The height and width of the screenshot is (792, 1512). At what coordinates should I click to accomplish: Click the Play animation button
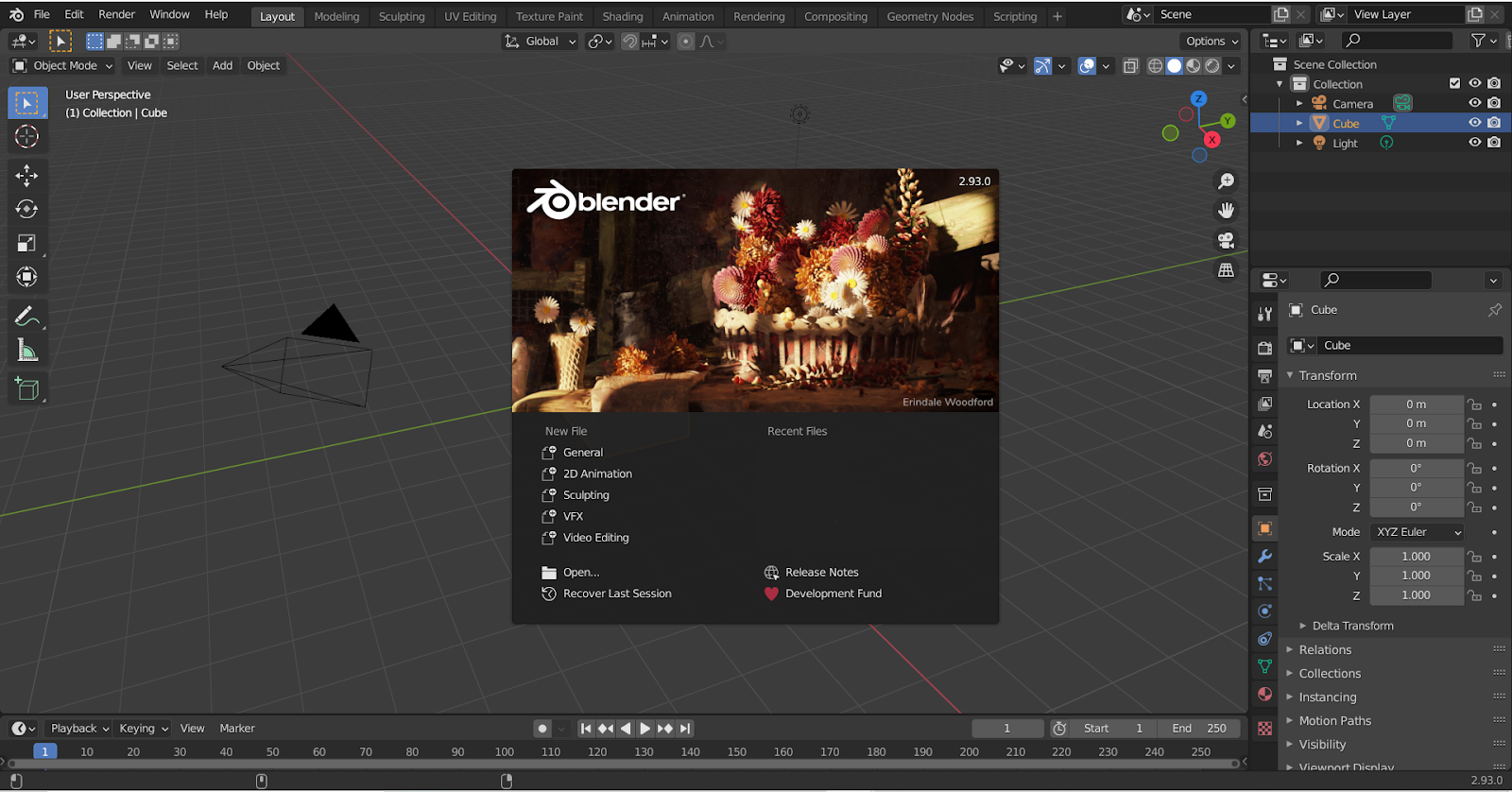[x=644, y=729]
